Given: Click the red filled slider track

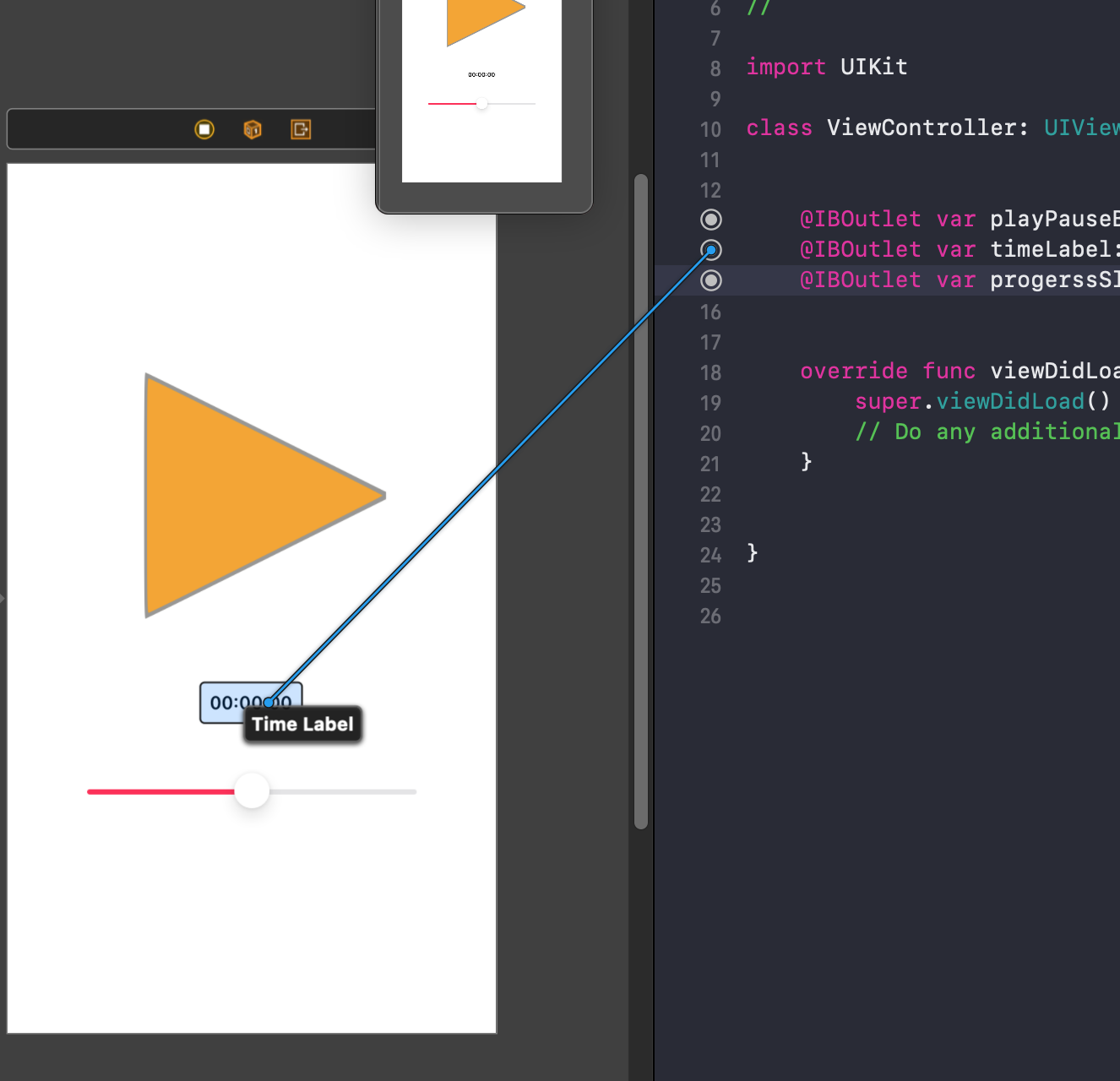Looking at the screenshot, I should tap(160, 791).
